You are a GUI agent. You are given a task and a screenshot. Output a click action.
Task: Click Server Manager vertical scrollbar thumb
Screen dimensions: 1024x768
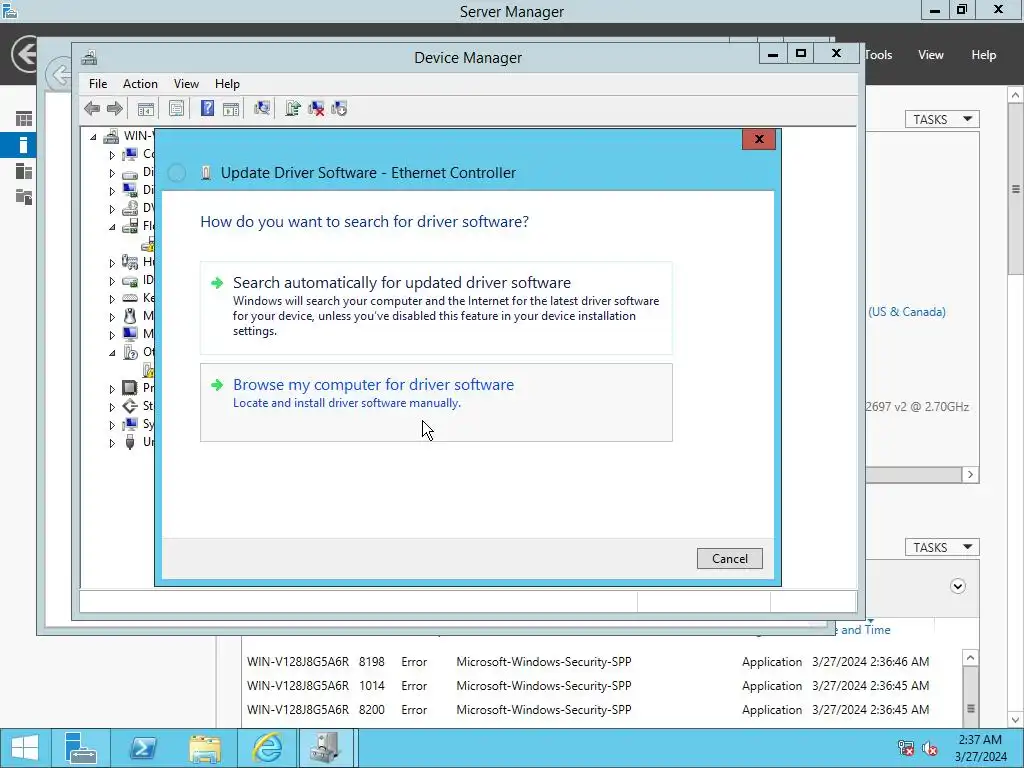point(1016,189)
